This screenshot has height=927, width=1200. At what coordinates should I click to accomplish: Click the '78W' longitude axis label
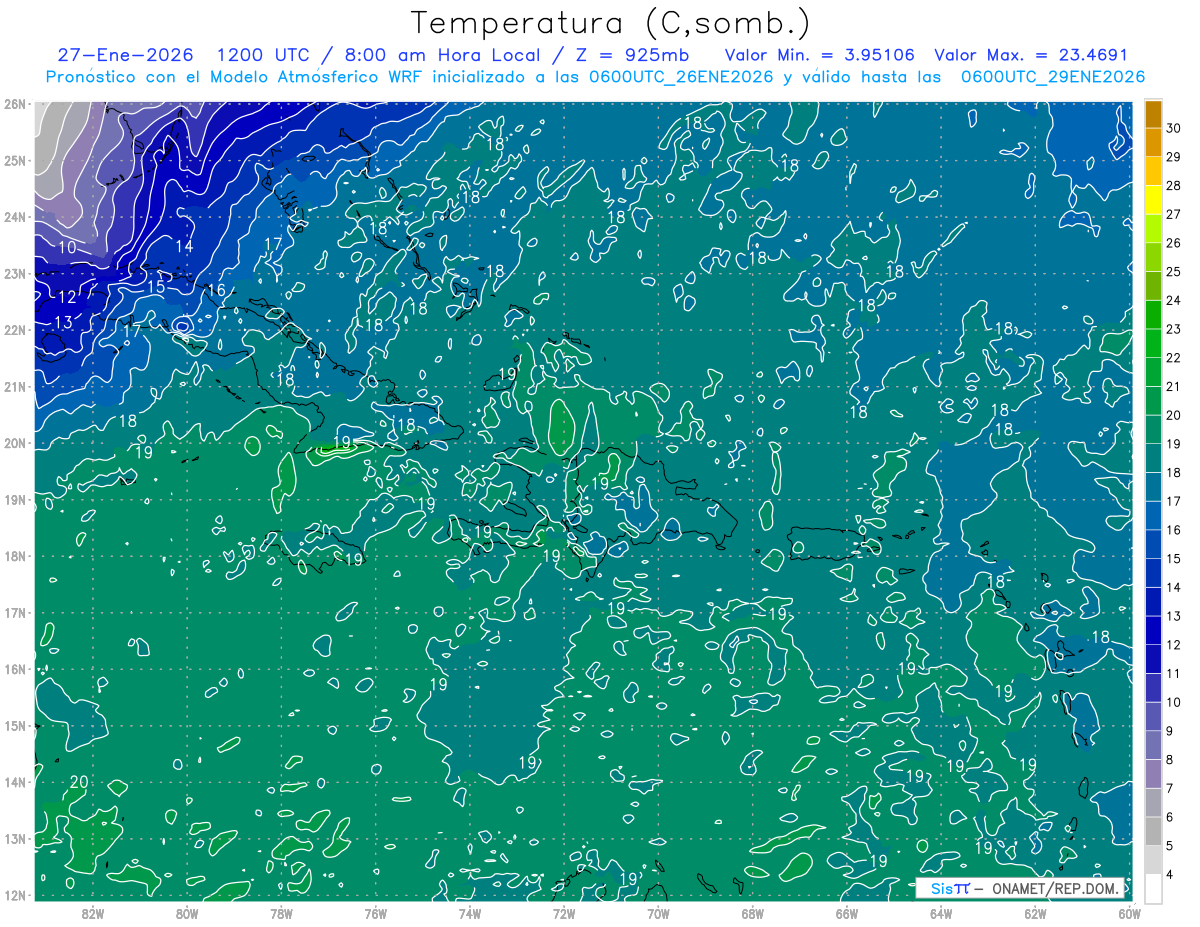[281, 912]
